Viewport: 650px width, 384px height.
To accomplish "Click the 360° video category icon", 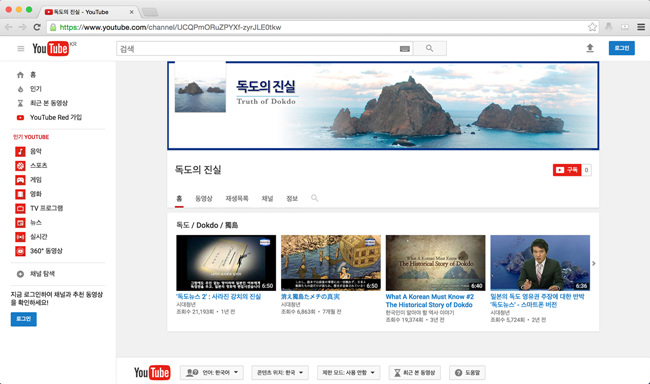I will click(x=20, y=251).
